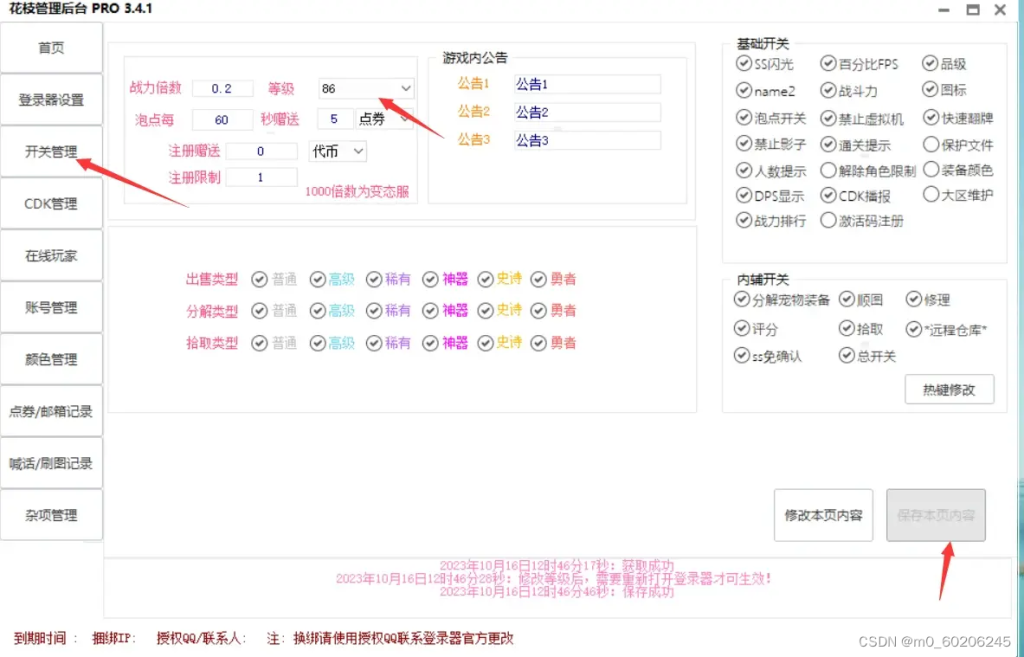This screenshot has height=657, width=1024.
Task: Open the 登录器设置 panel
Action: click(x=51, y=99)
